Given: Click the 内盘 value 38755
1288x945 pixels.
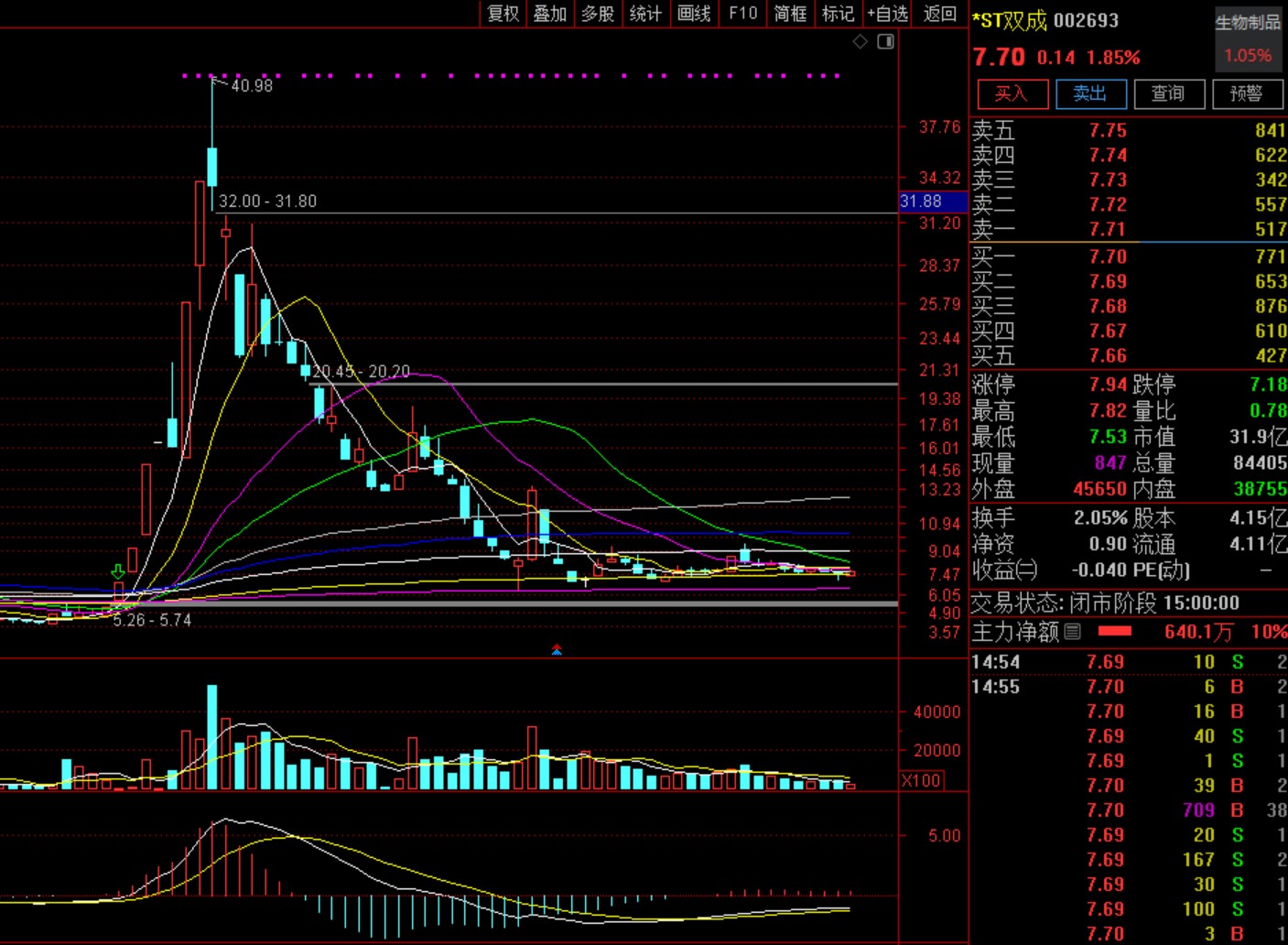Looking at the screenshot, I should tap(1260, 489).
